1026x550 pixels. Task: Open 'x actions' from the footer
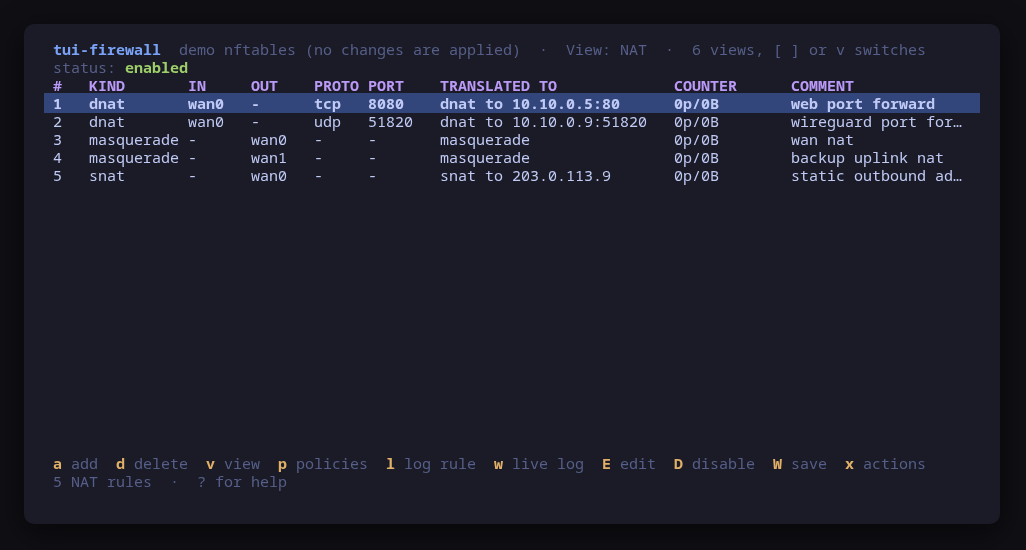(x=885, y=464)
